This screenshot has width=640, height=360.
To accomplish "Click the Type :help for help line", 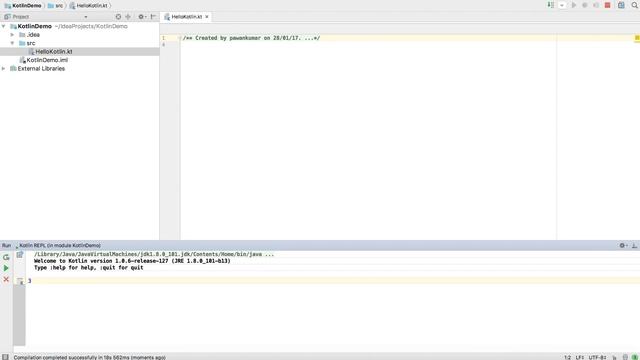I will tap(89, 268).
